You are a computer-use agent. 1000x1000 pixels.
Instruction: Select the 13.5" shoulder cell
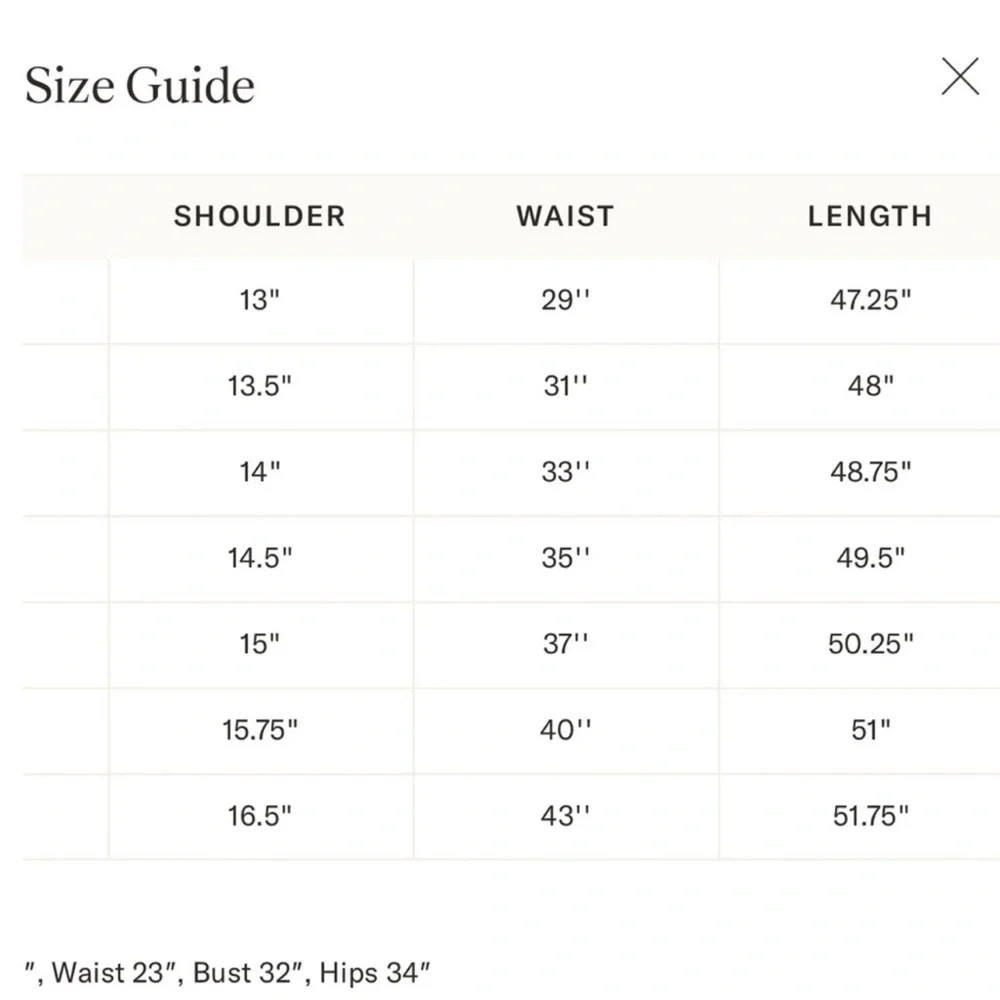click(260, 386)
